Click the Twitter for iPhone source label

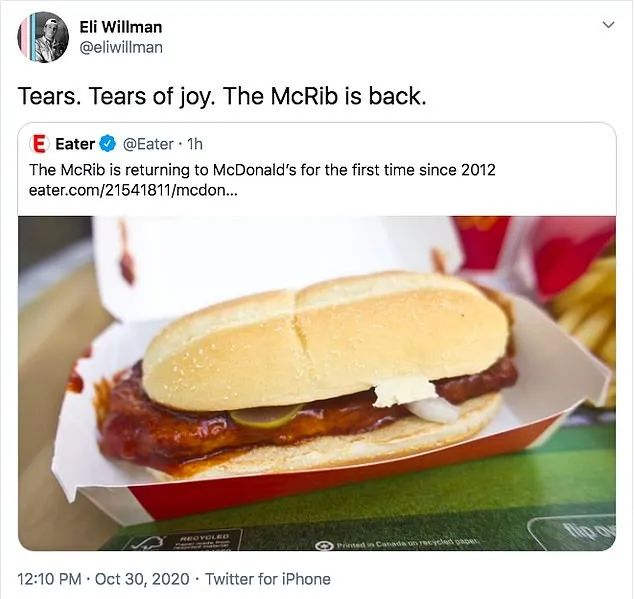[x=268, y=579]
